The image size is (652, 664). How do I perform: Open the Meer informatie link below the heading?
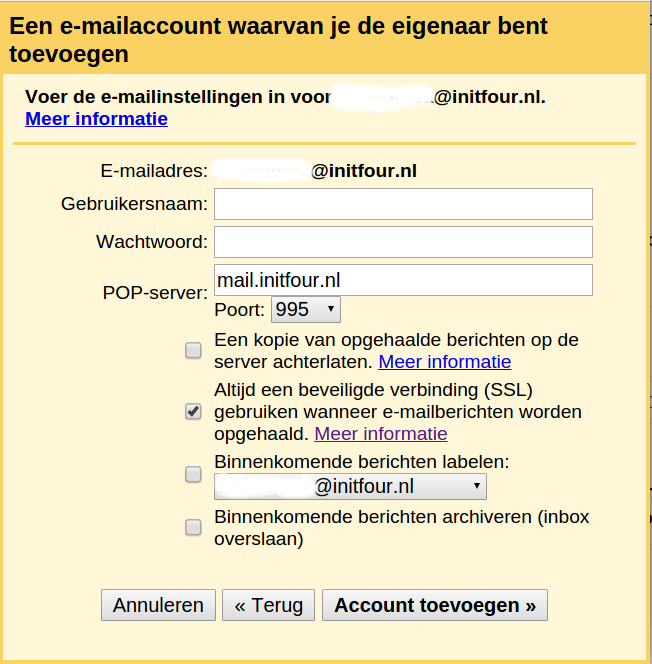tap(97, 119)
